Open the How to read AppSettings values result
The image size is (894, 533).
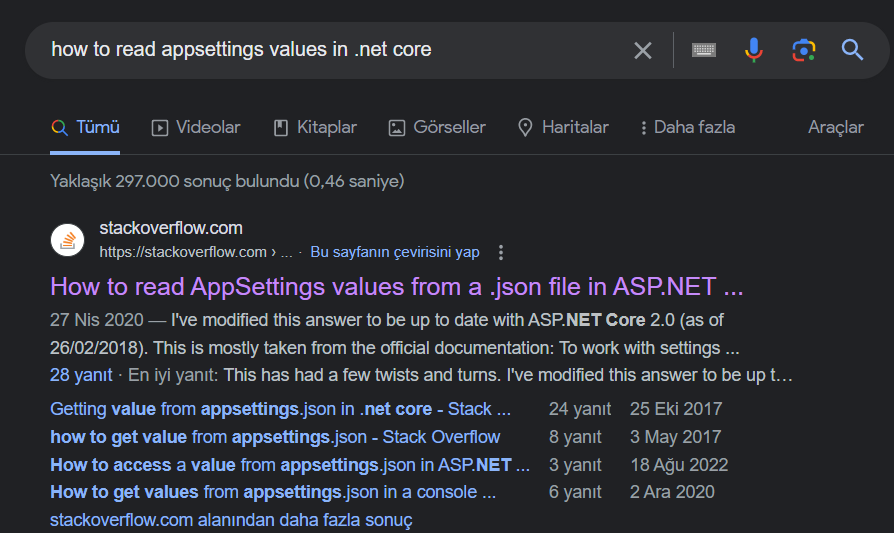[x=397, y=287]
